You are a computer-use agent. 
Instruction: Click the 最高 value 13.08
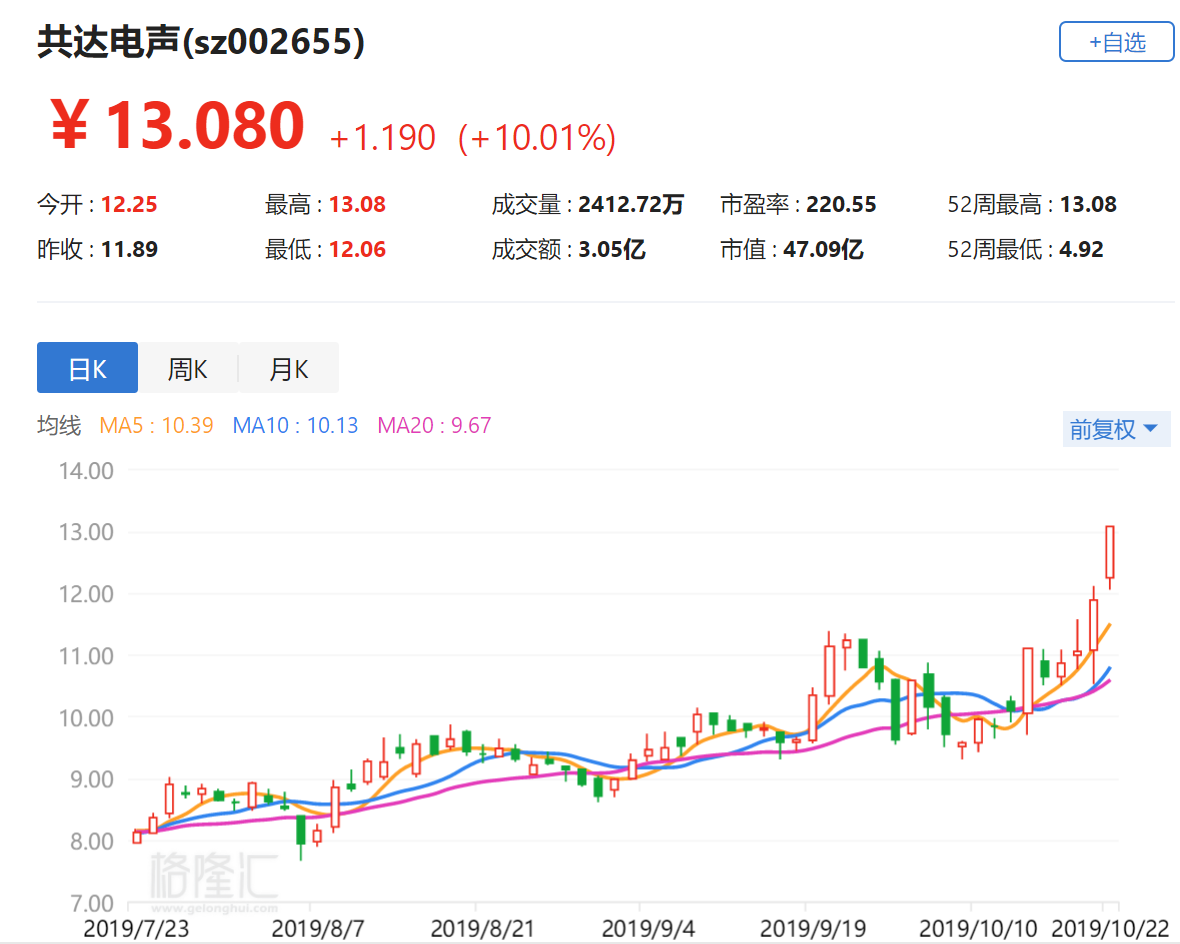[x=357, y=204]
